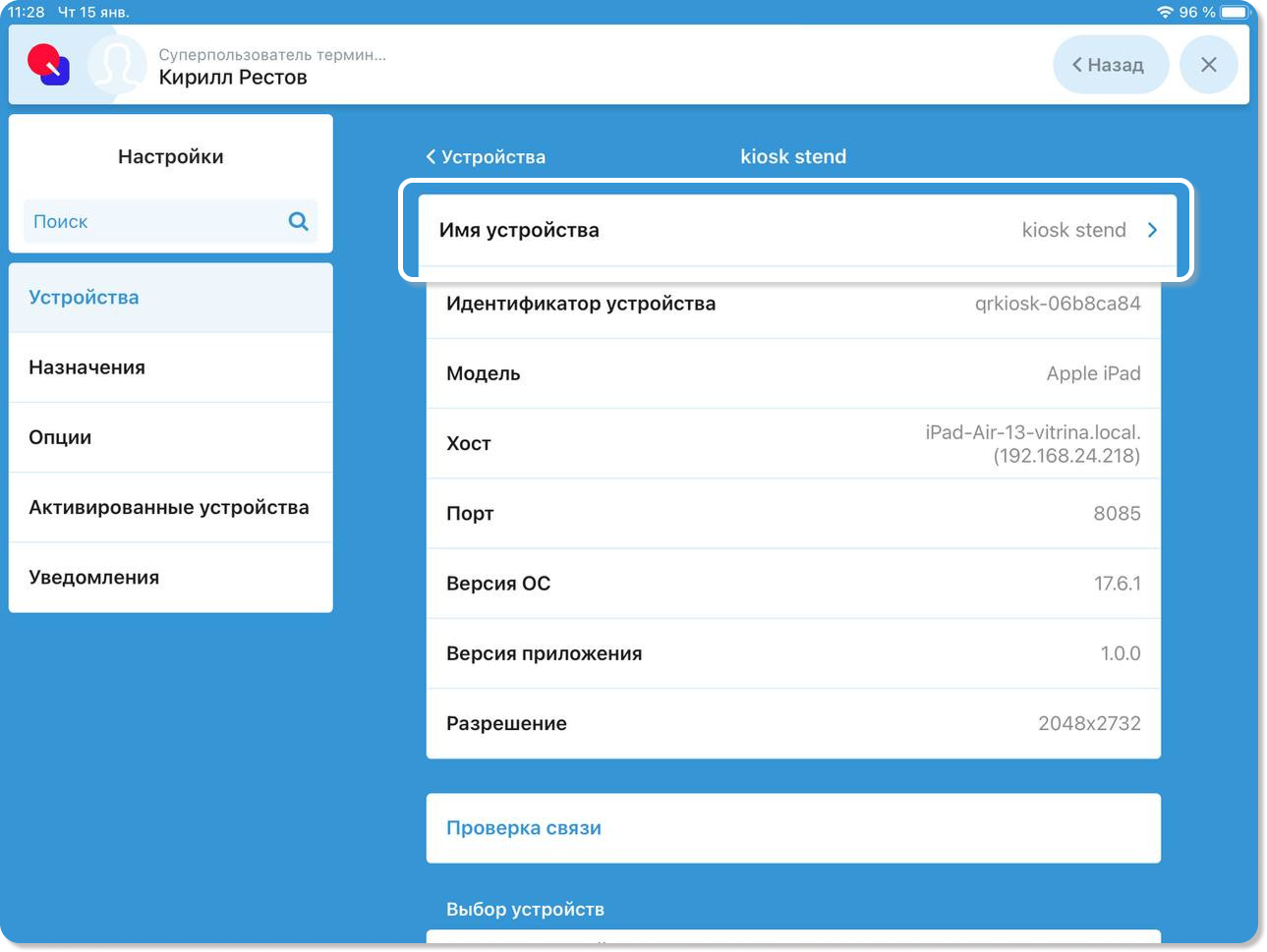Open Активированные устройства section
Image resolution: width=1267 pixels, height=952 pixels.
[170, 508]
